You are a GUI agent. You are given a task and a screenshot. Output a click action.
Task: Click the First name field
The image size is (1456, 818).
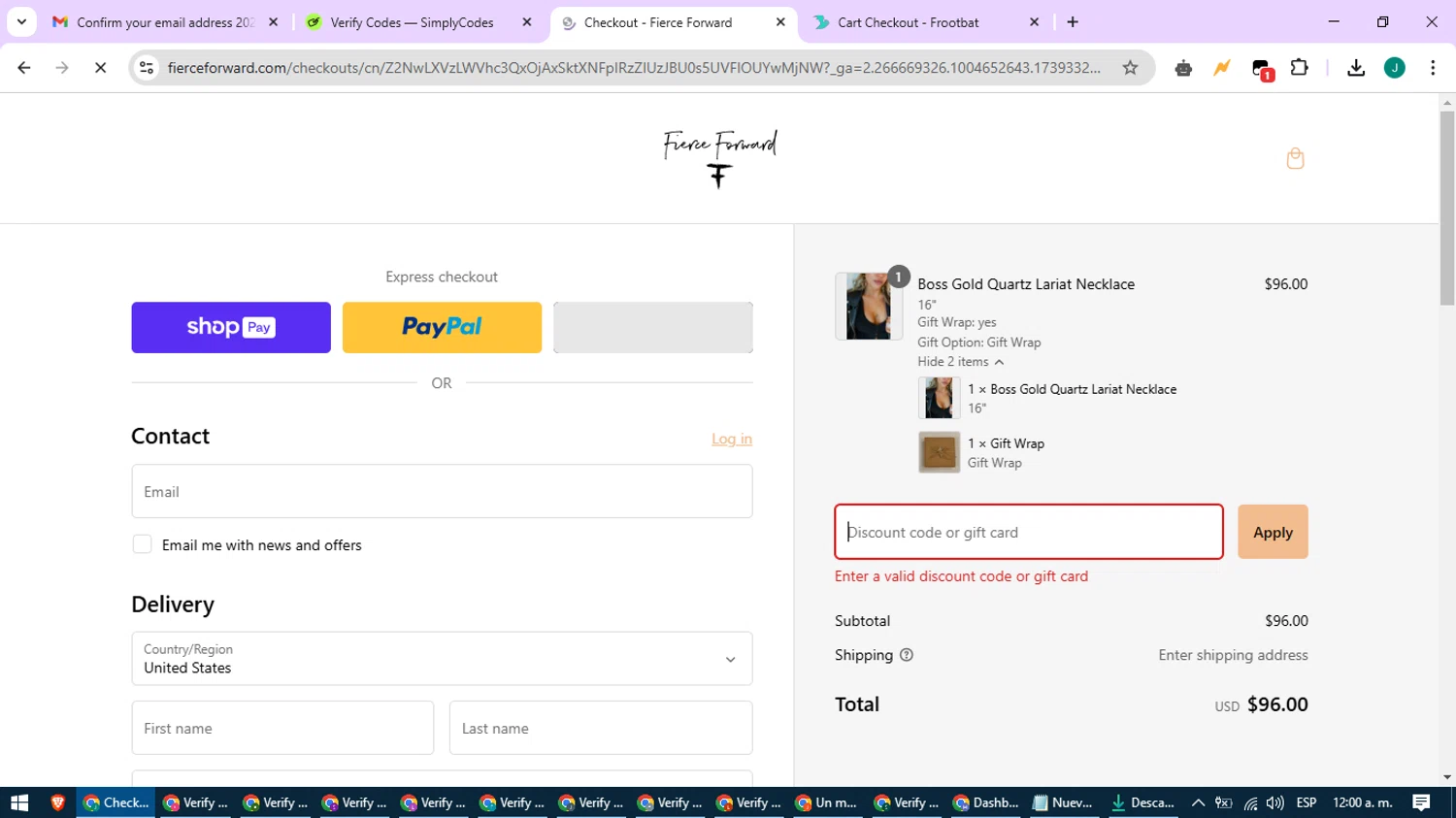(x=282, y=728)
